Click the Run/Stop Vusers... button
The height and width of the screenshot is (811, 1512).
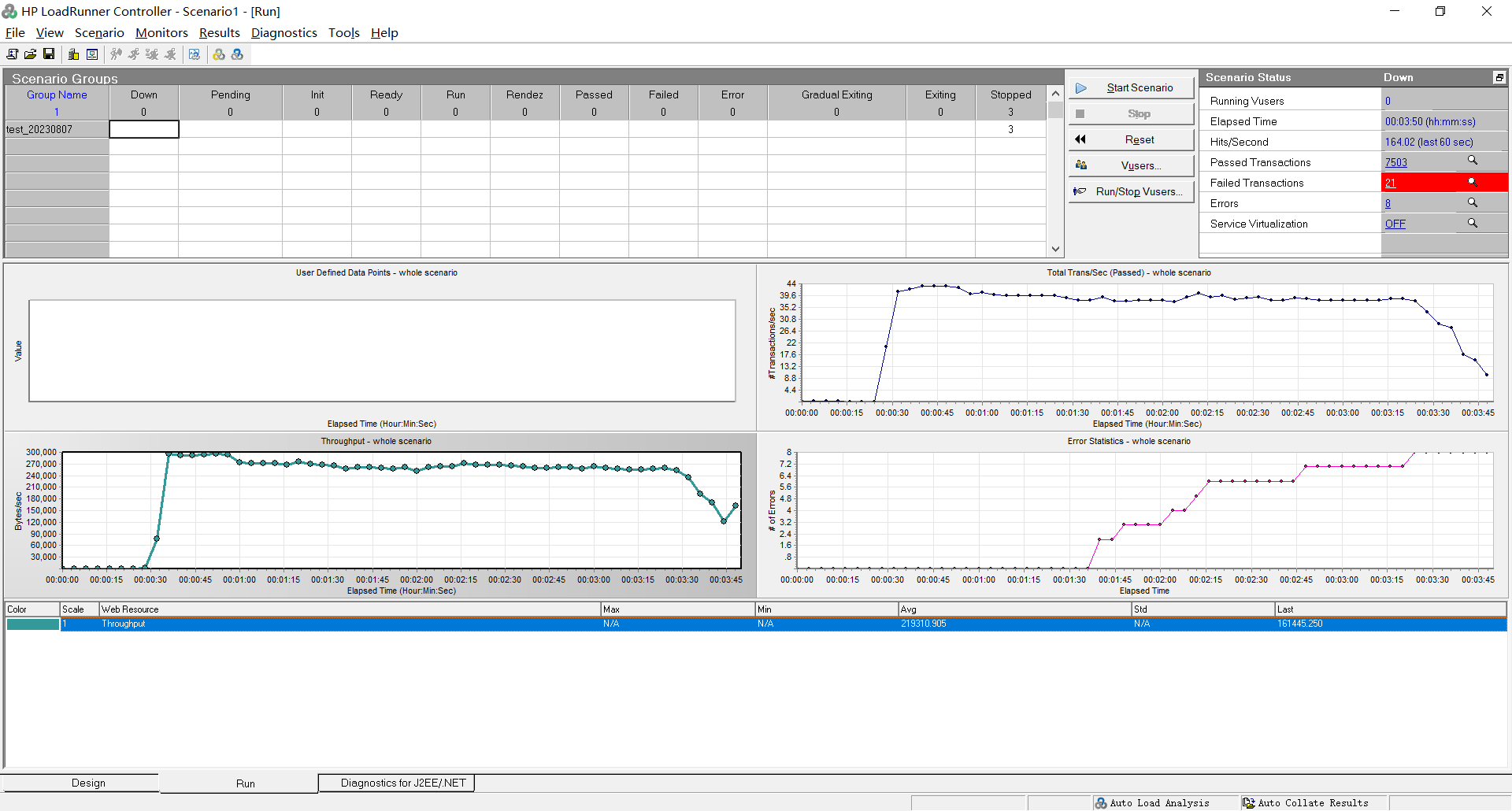(x=1131, y=191)
